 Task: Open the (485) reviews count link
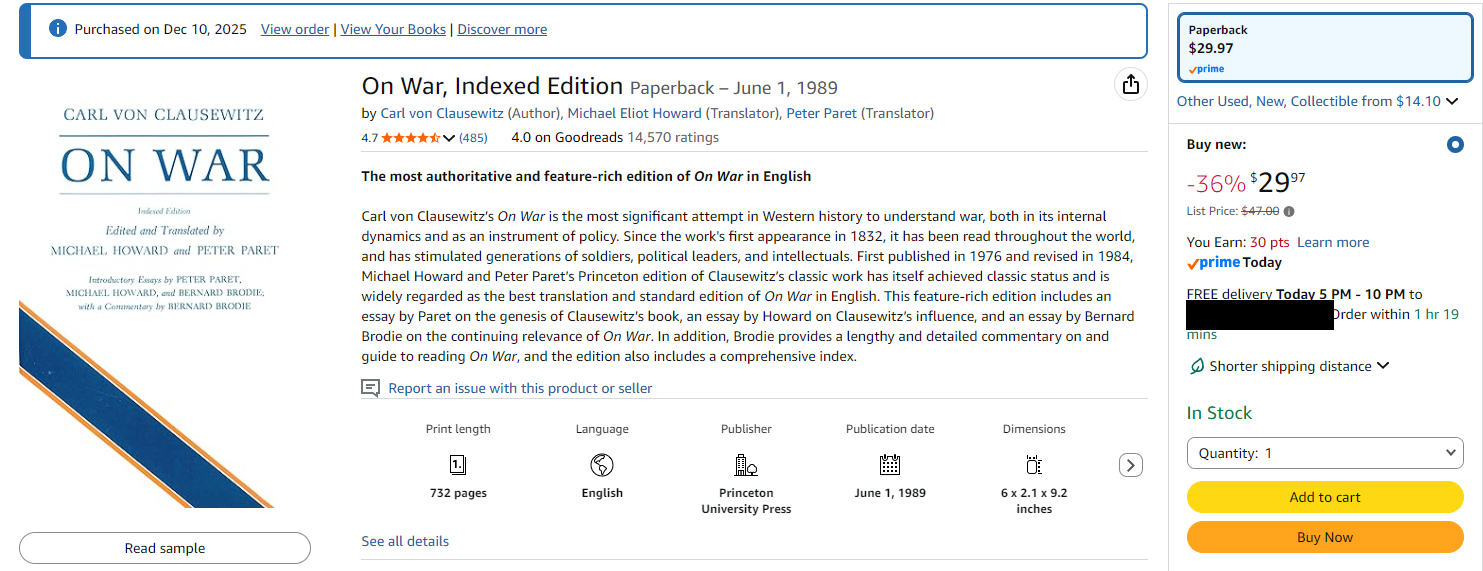tap(473, 138)
